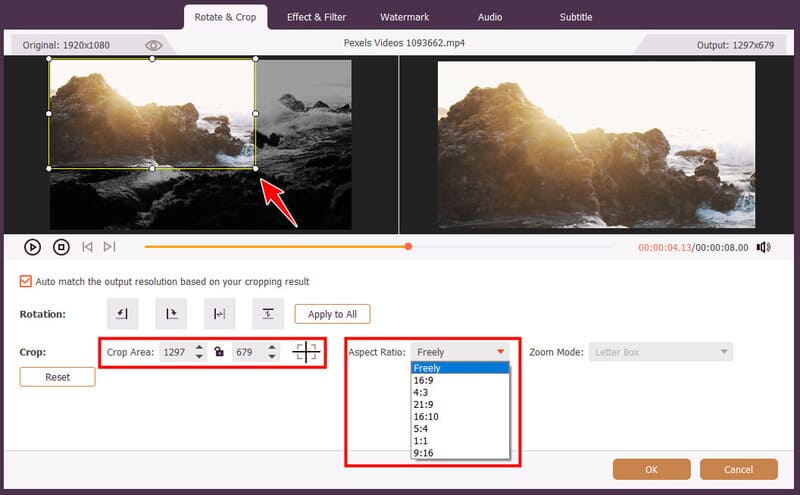This screenshot has width=800, height=495.
Task: Mute the audio with speaker icon
Action: [x=763, y=248]
